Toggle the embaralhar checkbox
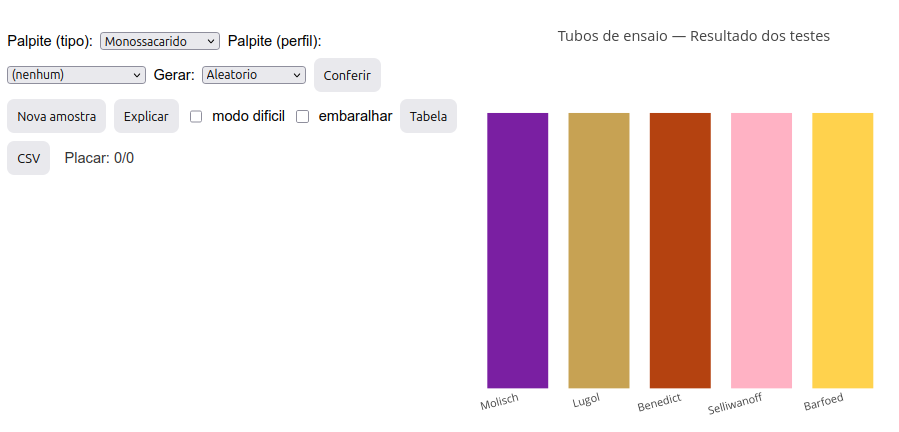This screenshot has width=899, height=432. (302, 116)
